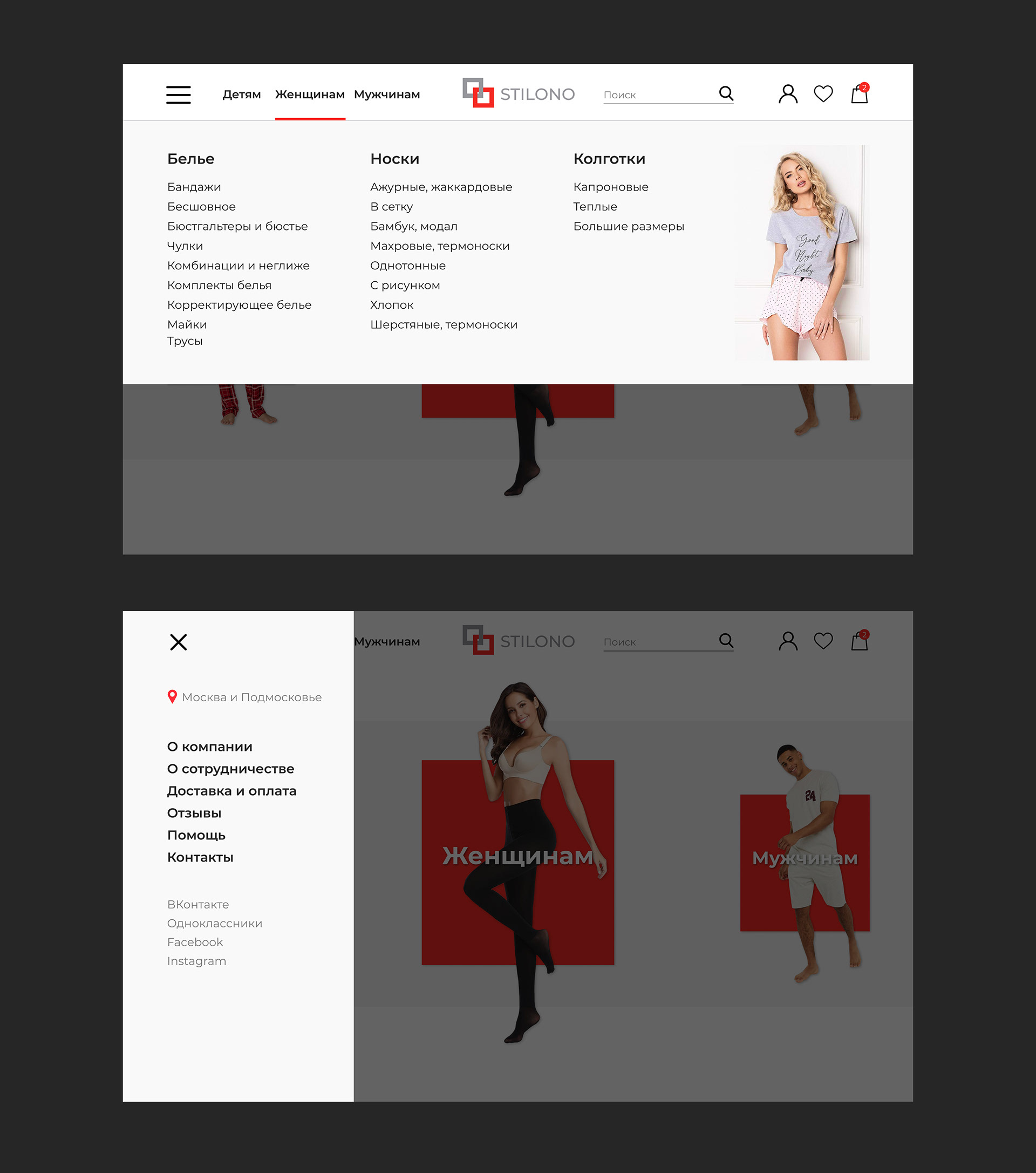1036x1173 pixels.
Task: Close the side menu with X
Action: [x=179, y=642]
